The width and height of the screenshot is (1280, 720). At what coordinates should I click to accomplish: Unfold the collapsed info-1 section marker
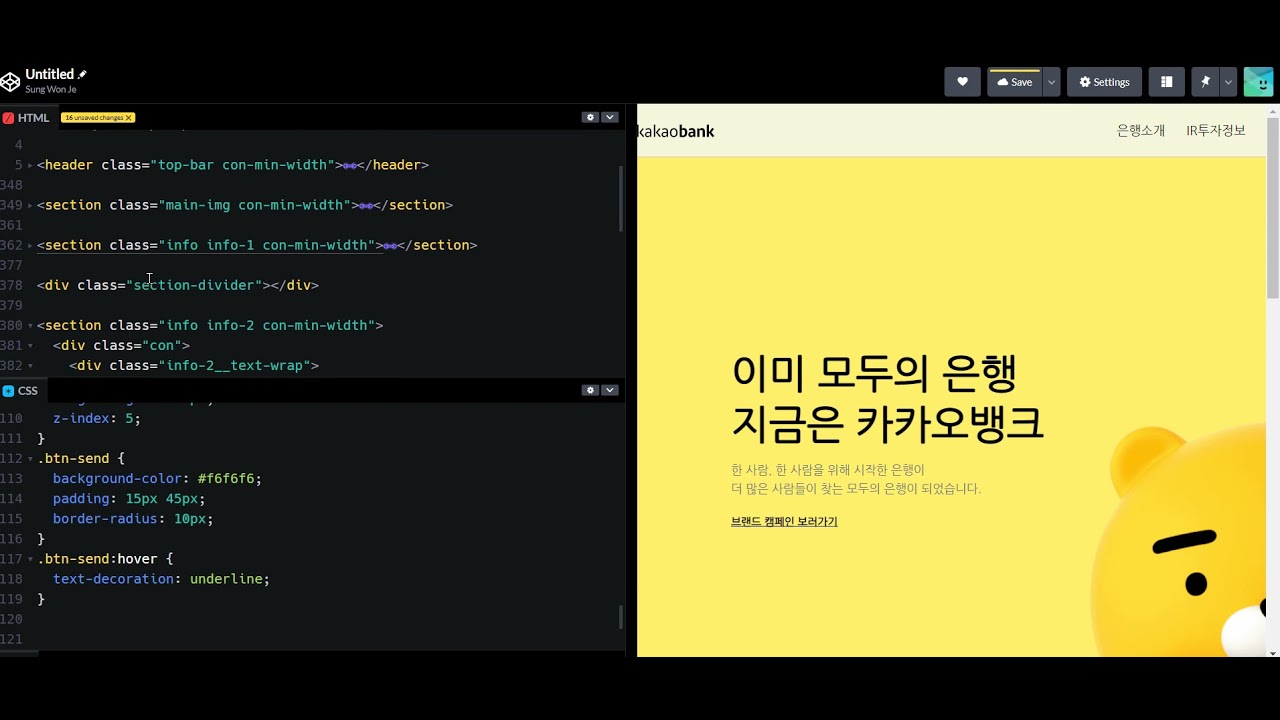[x=390, y=245]
